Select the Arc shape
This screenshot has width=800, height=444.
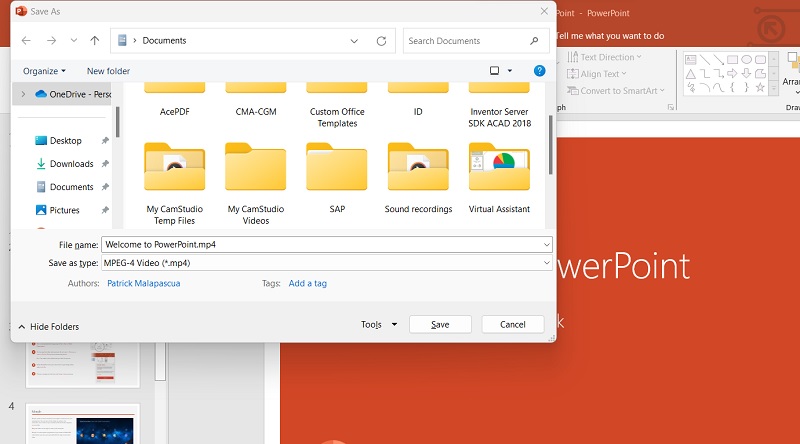pyautogui.click(x=705, y=87)
